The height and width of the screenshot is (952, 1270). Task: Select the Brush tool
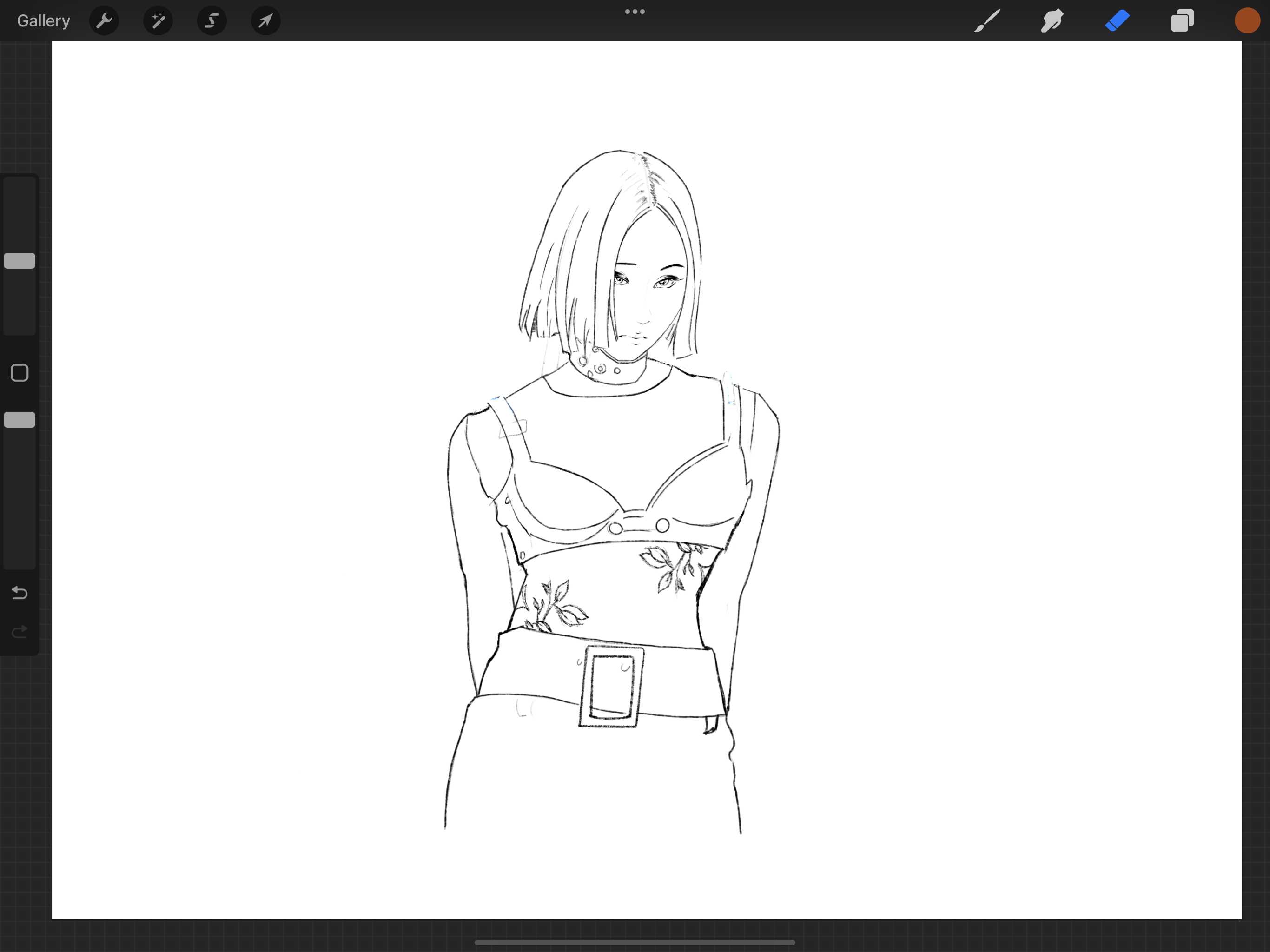pos(987,20)
